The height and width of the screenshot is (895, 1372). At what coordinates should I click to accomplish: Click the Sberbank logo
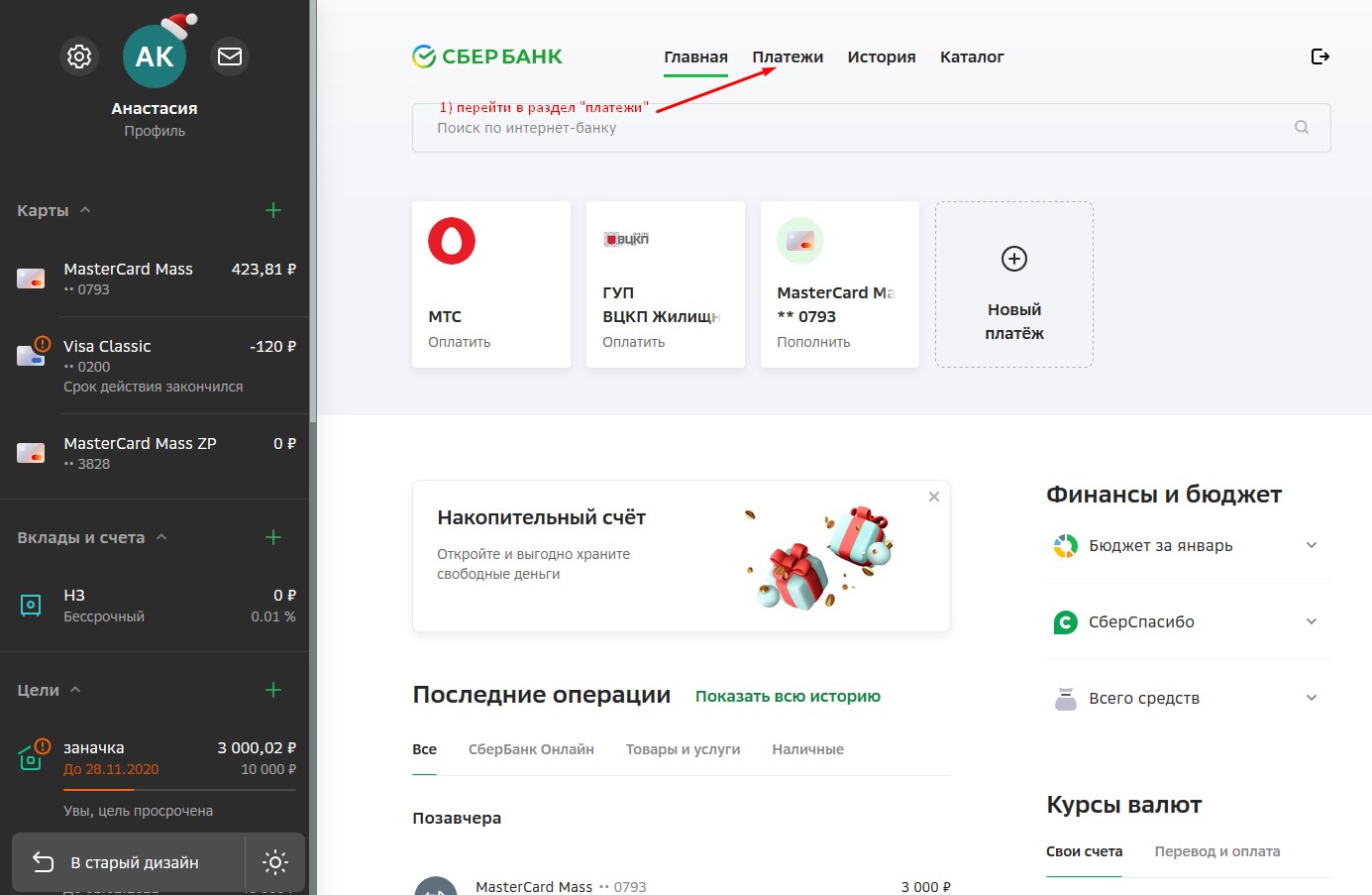pos(487,56)
